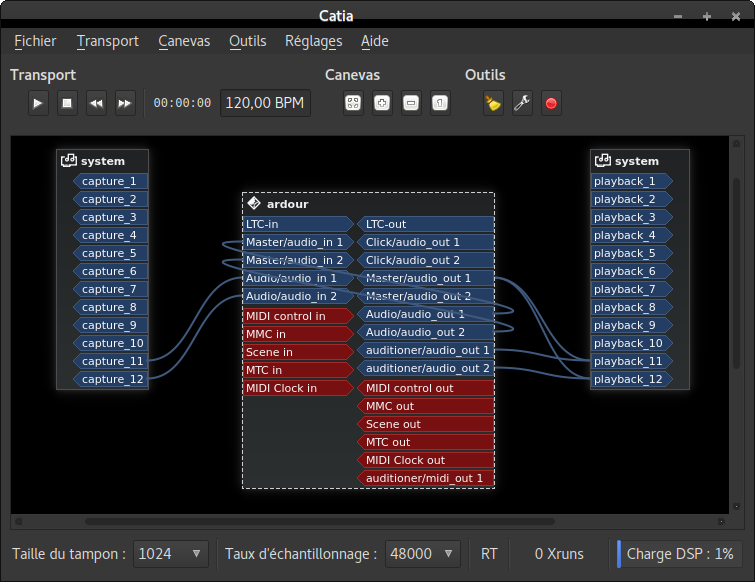The width and height of the screenshot is (755, 582).
Task: Open the Fichier menu
Action: pos(35,41)
